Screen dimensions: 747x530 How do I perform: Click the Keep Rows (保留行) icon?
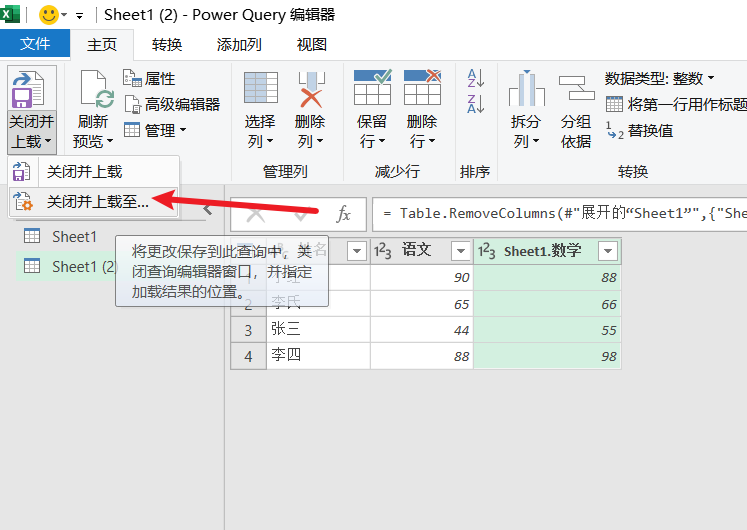pyautogui.click(x=373, y=88)
